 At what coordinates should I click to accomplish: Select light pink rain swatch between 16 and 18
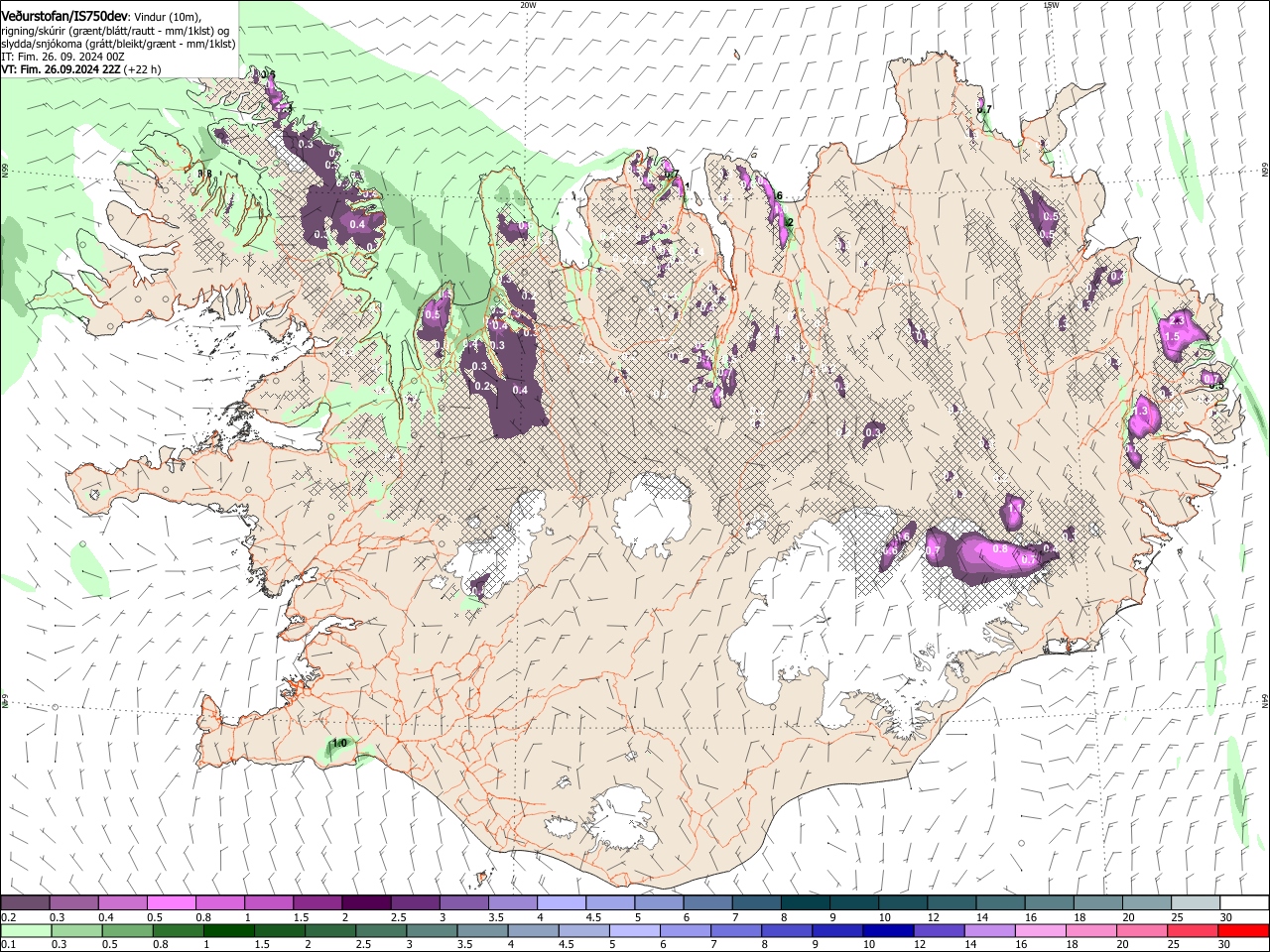(x=1042, y=930)
